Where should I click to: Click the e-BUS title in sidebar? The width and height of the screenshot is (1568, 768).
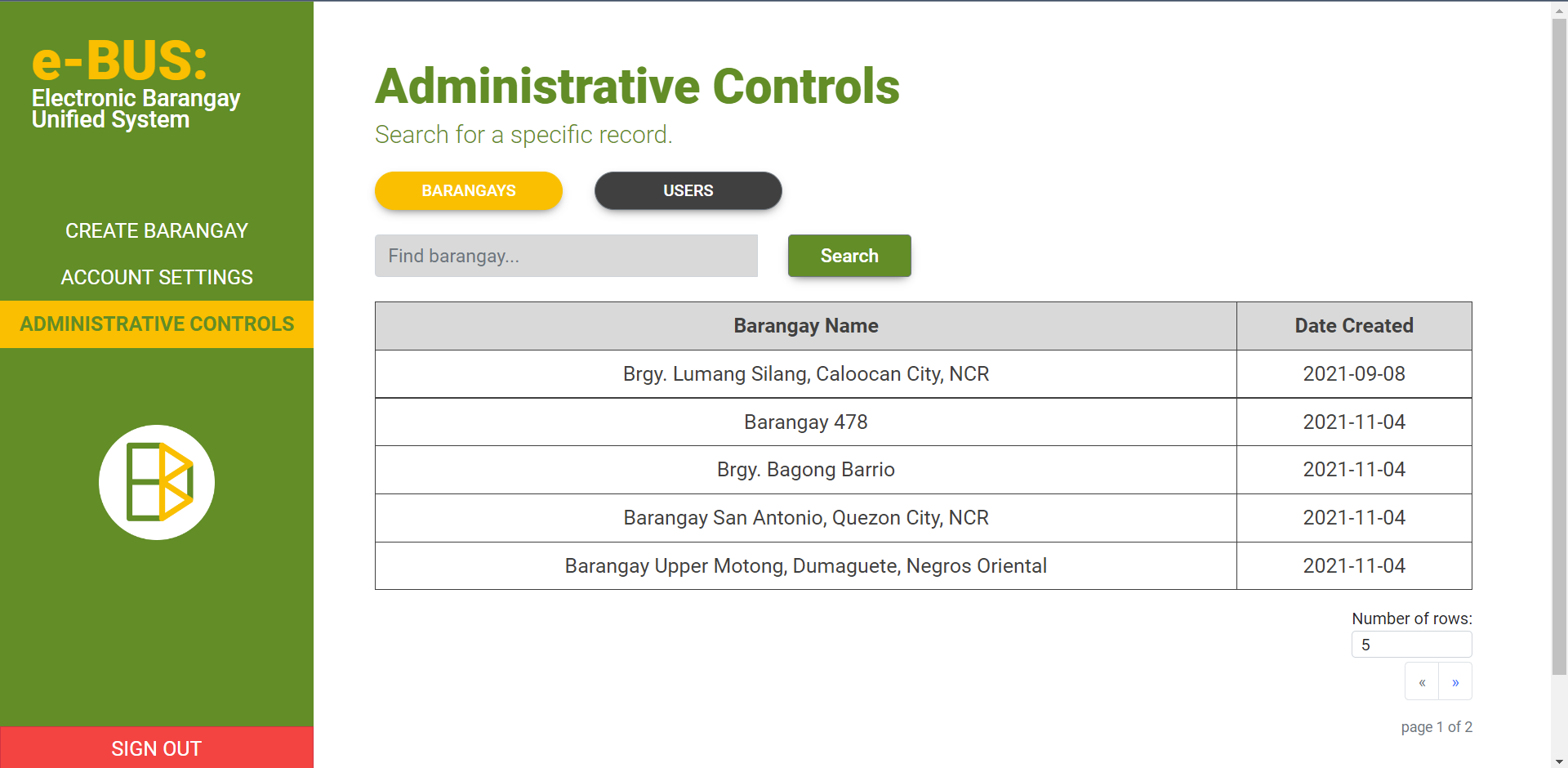120,61
